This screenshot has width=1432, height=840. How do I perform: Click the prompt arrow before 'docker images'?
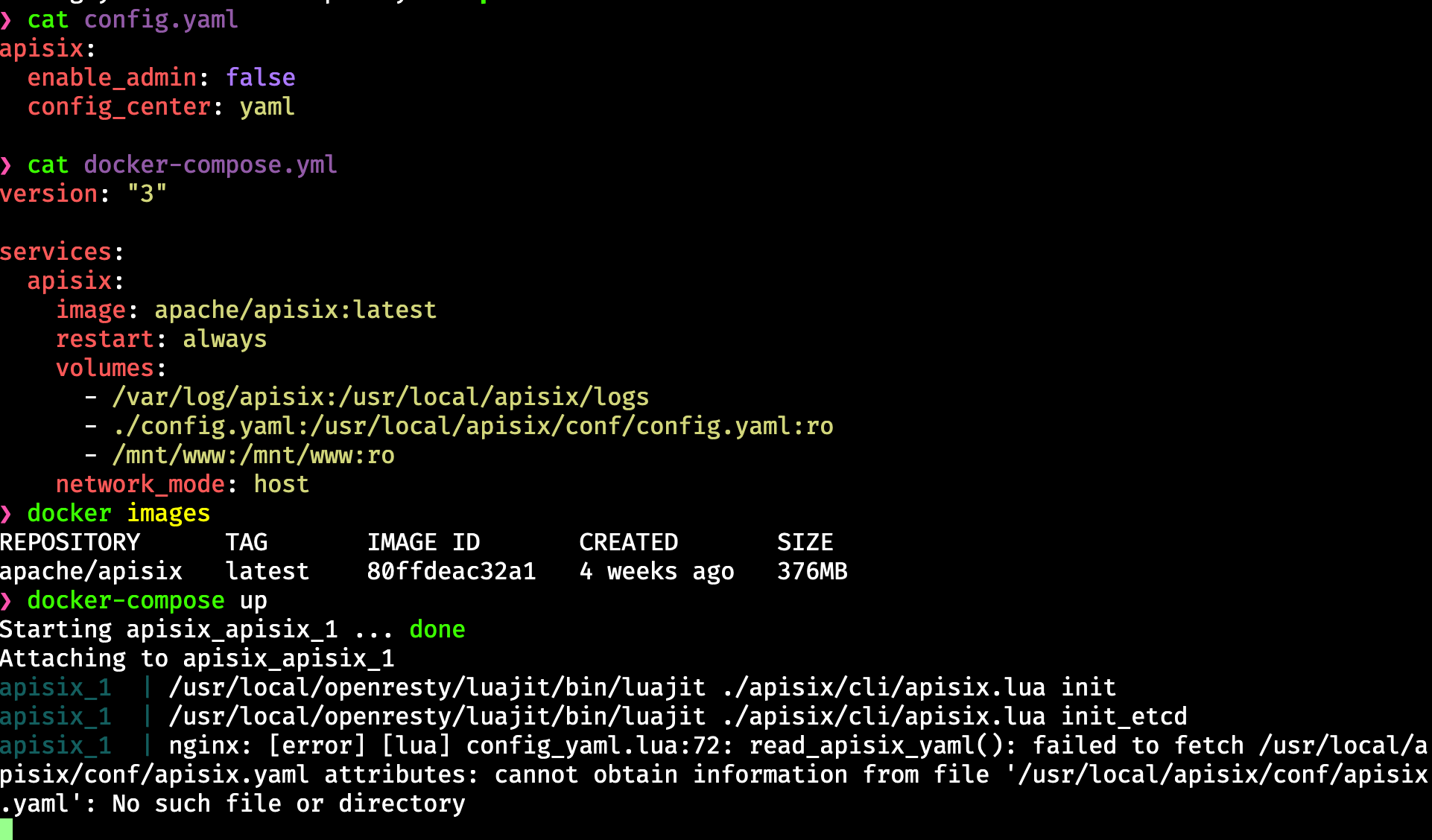click(7, 513)
